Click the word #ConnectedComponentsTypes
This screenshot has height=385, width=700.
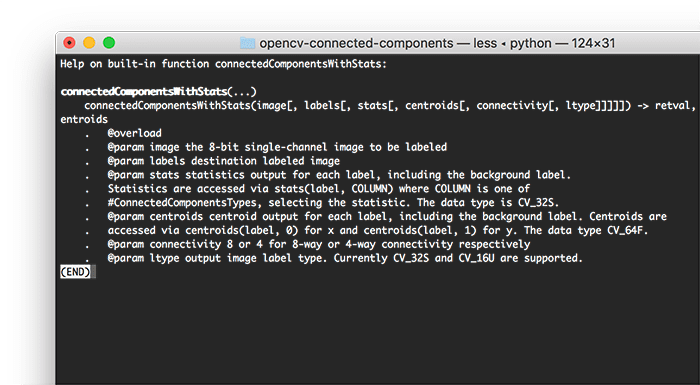tap(183, 203)
